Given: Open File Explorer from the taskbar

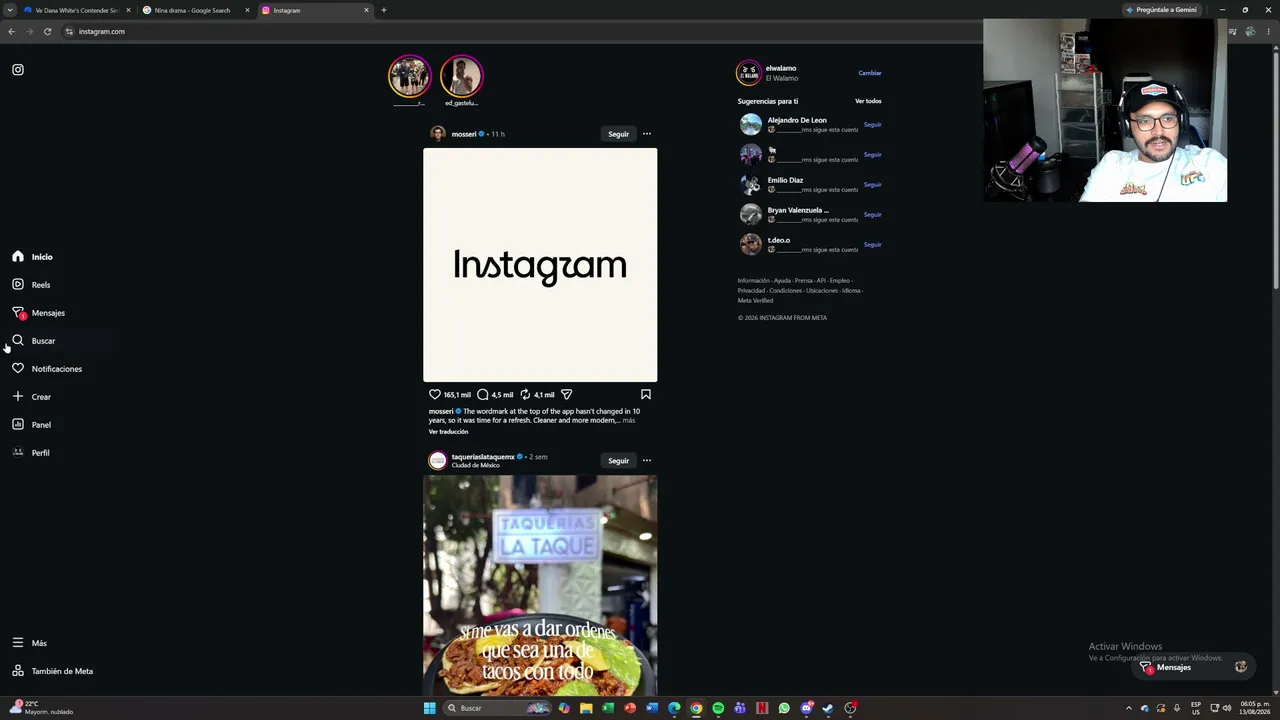Looking at the screenshot, I should (x=586, y=708).
